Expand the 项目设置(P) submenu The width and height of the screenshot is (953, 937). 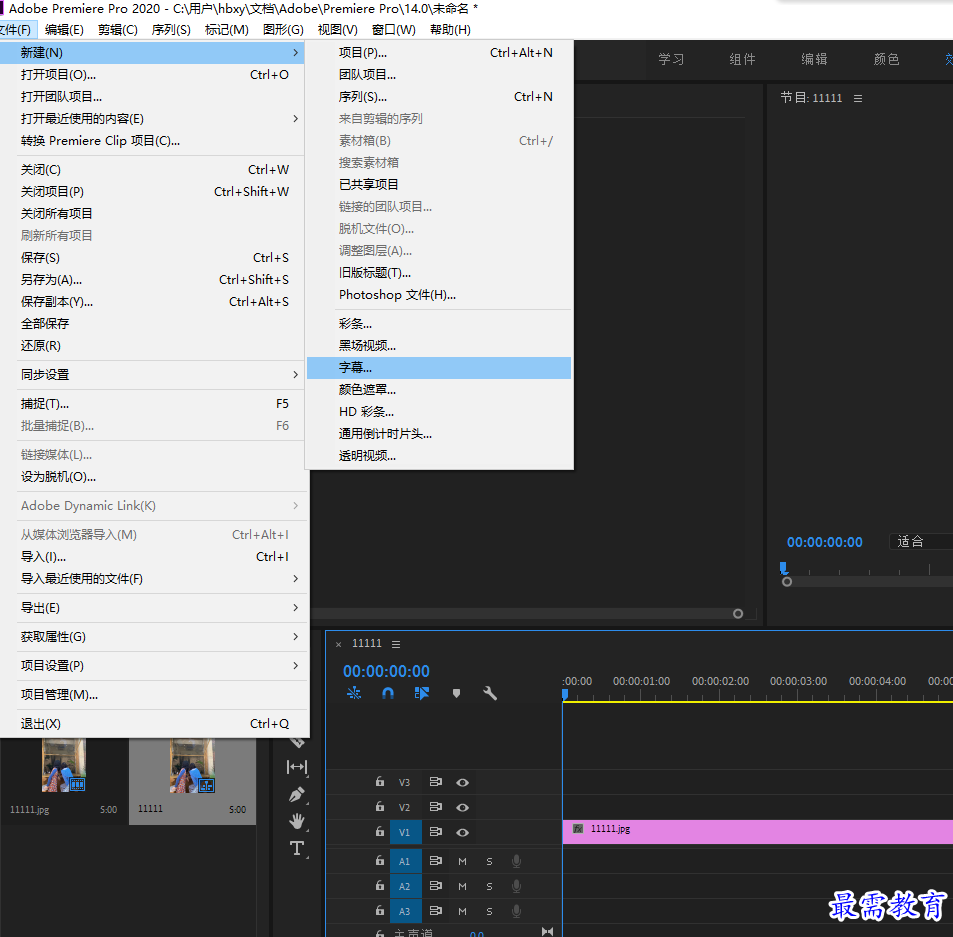tap(152, 666)
